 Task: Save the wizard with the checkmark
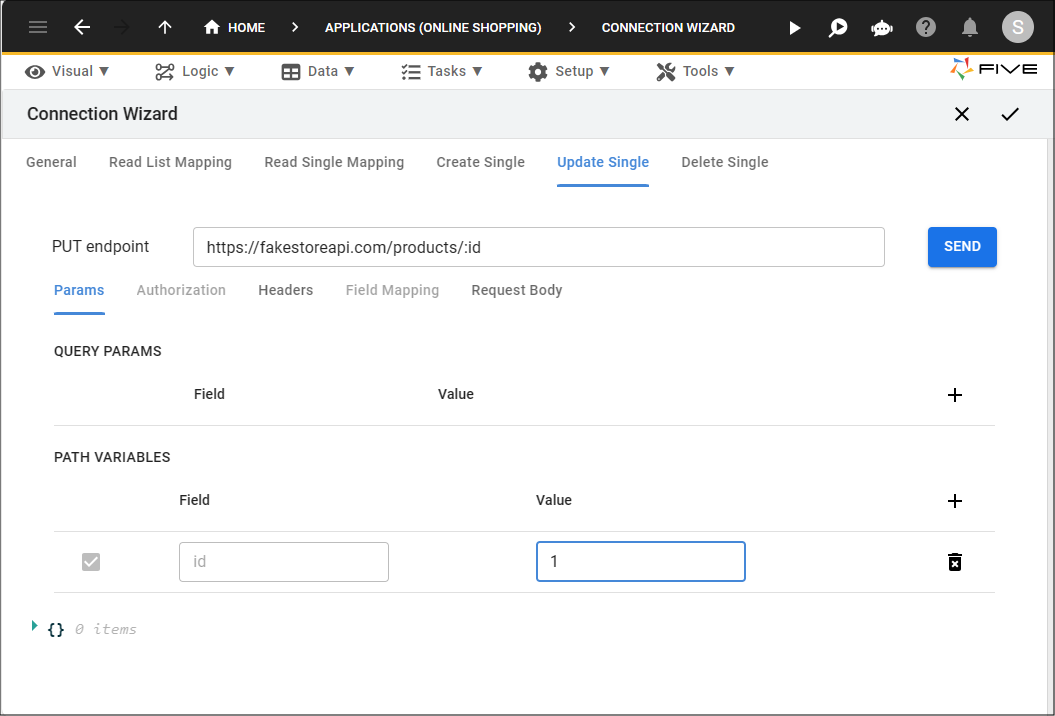[x=1010, y=114]
